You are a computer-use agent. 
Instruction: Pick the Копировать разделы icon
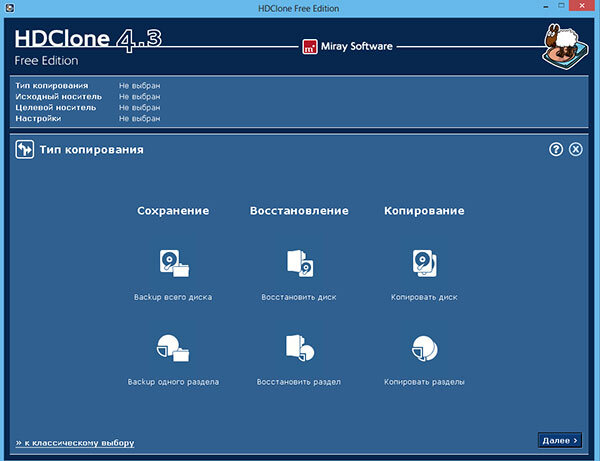(x=425, y=348)
